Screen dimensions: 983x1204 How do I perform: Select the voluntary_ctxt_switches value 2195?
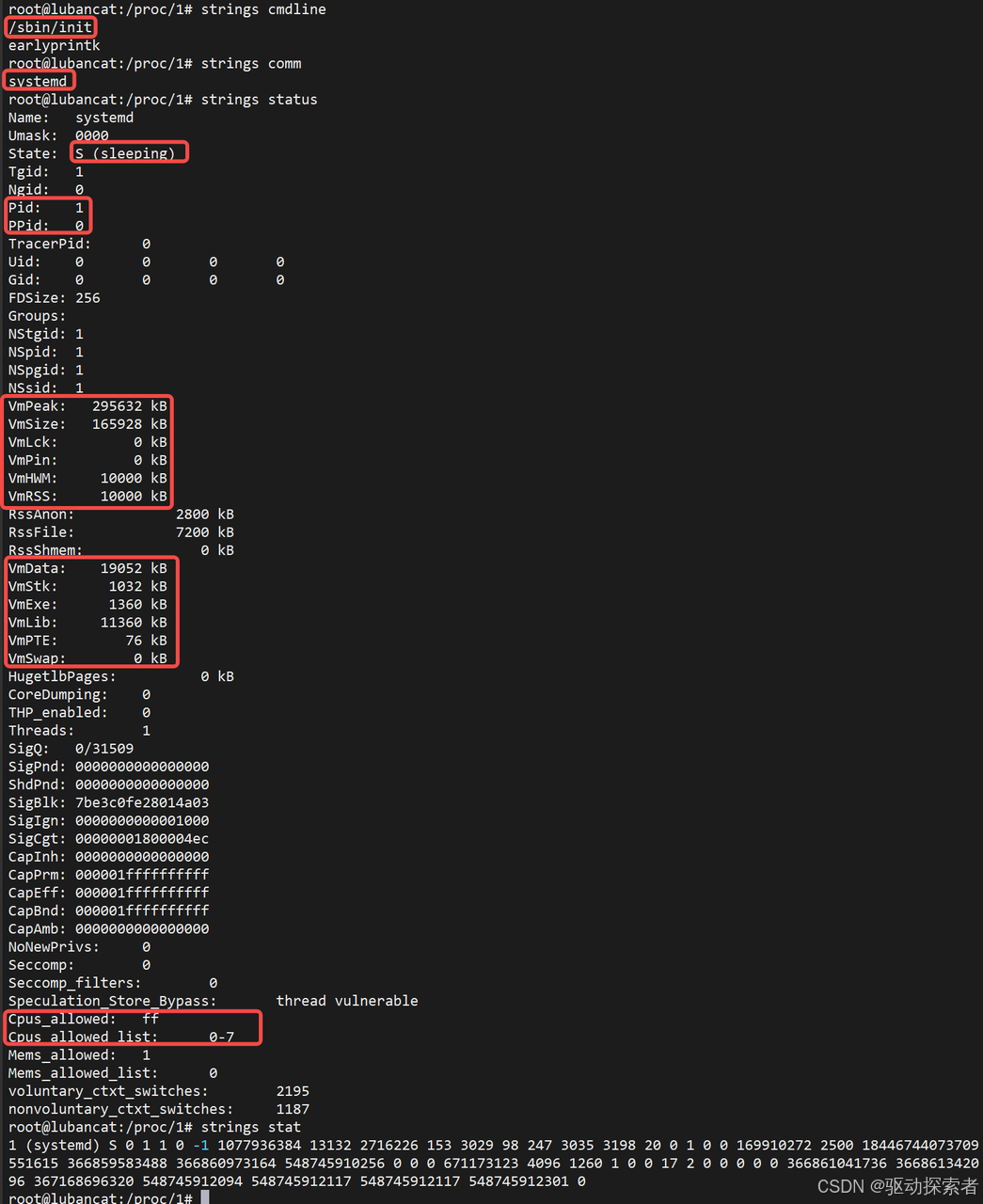[x=293, y=1091]
